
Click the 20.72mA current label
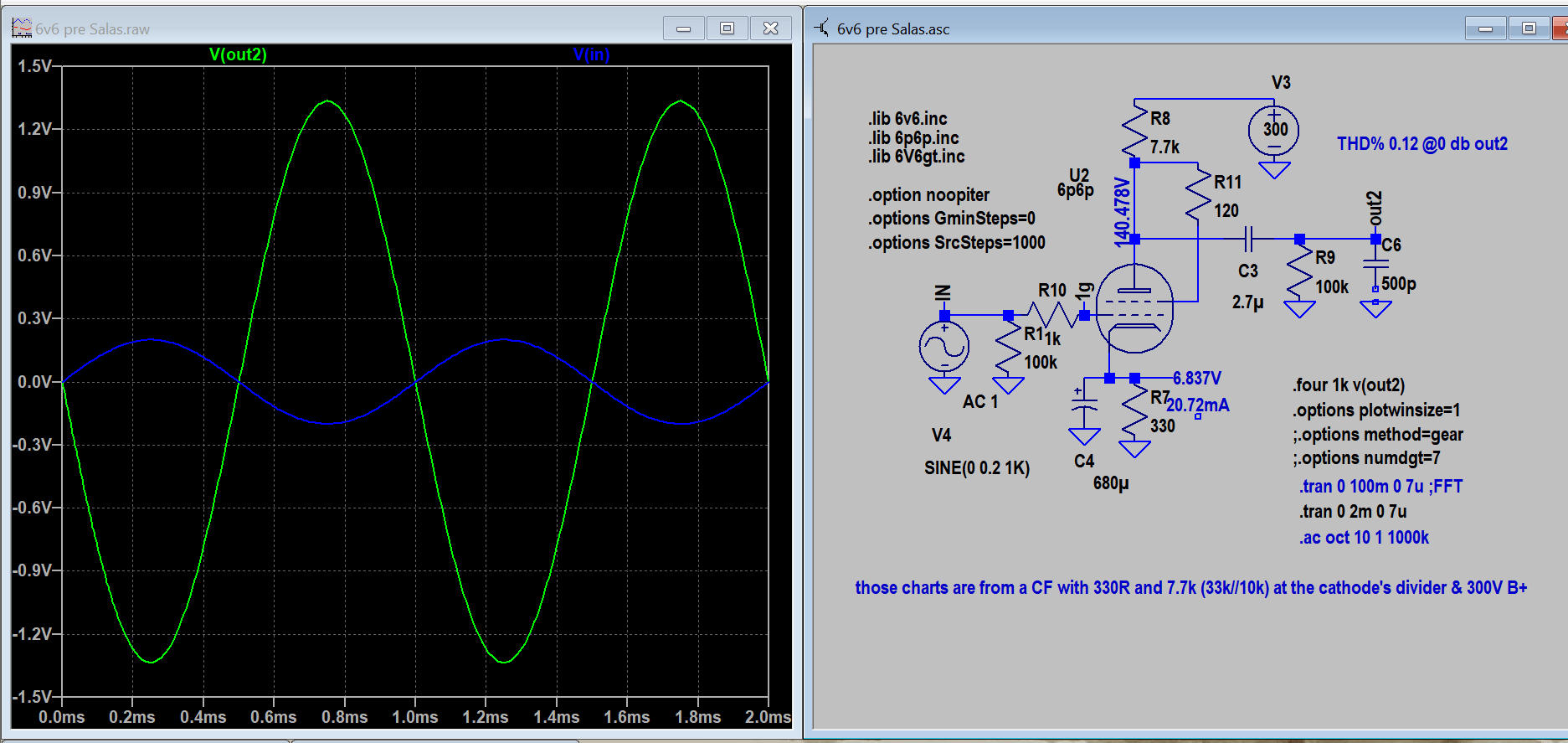1197,405
